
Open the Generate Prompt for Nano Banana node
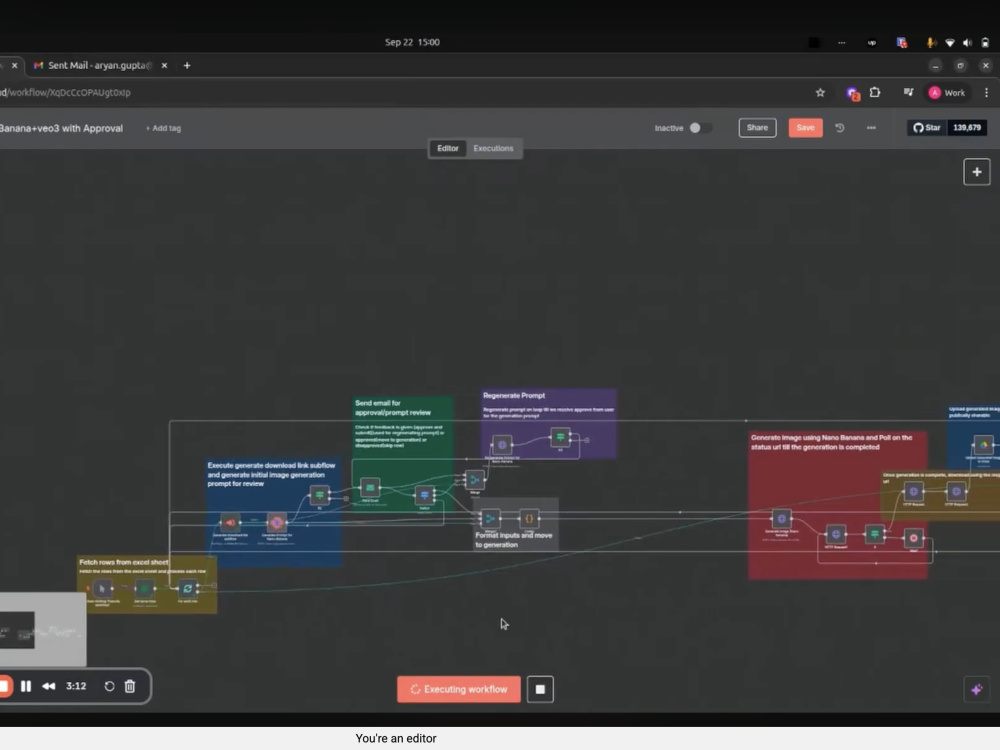tap(277, 523)
